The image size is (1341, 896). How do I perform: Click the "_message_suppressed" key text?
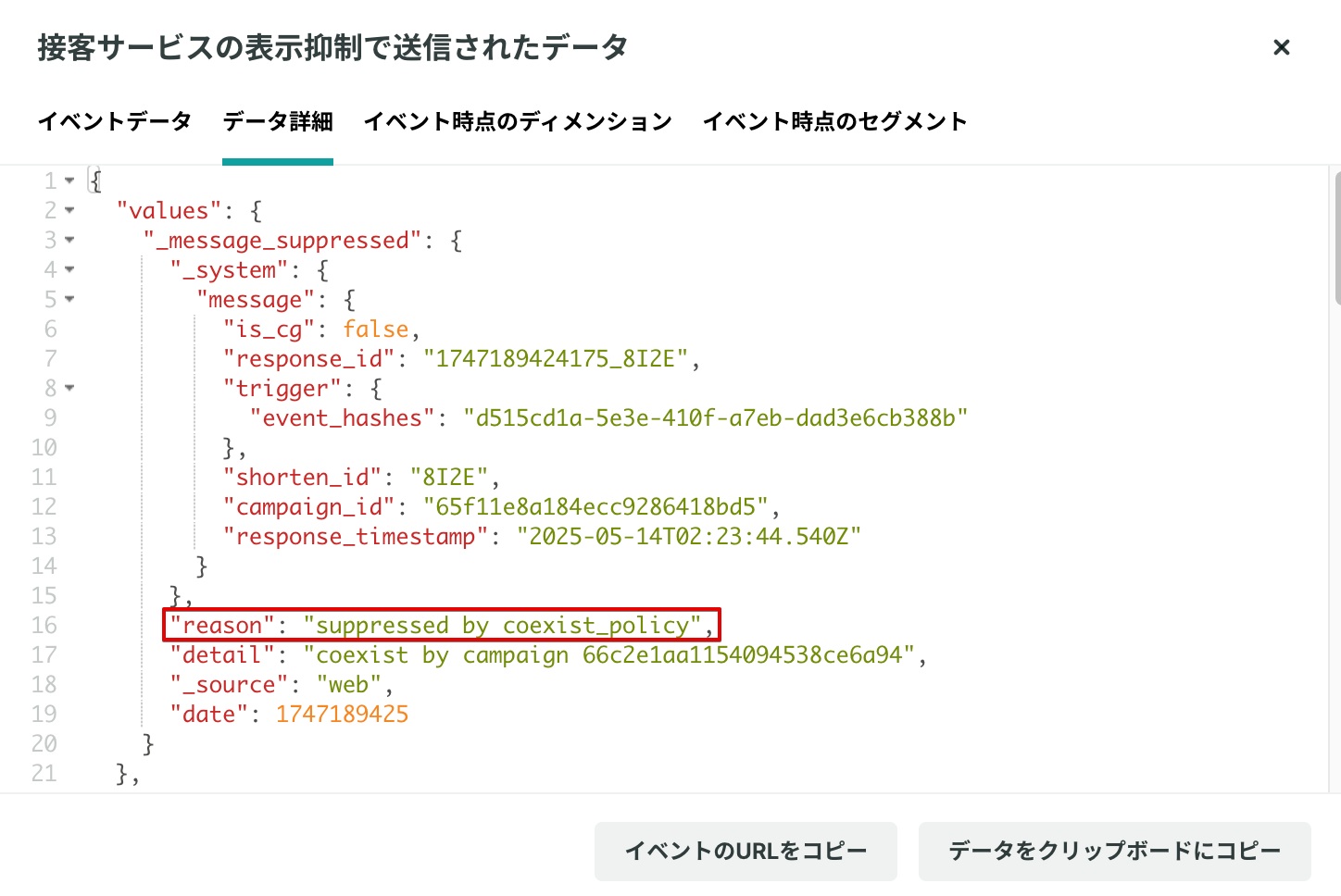(282, 241)
